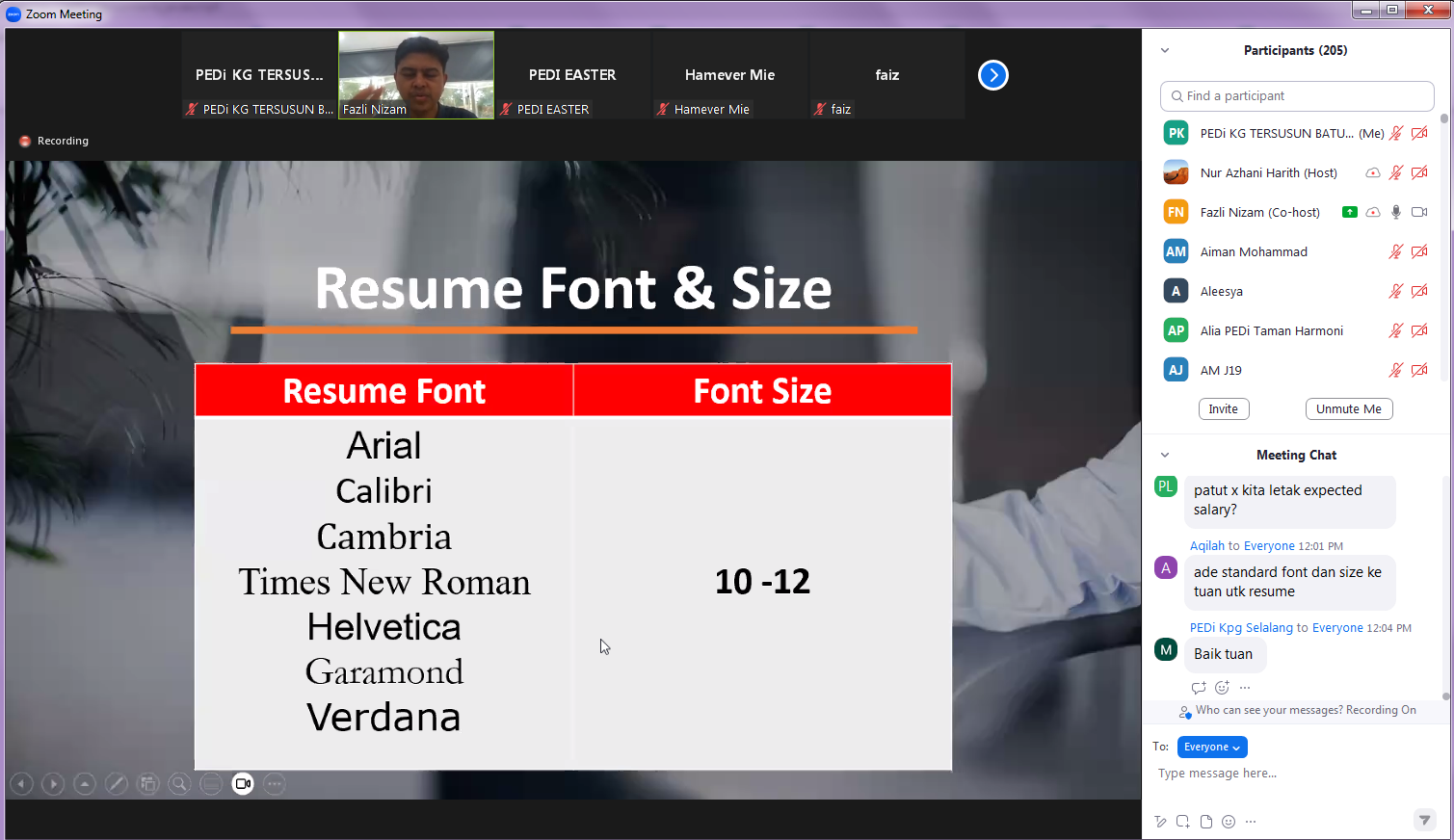1454x840 pixels.
Task: Click the pen annotation tool on slide toolbar
Action: [x=116, y=784]
